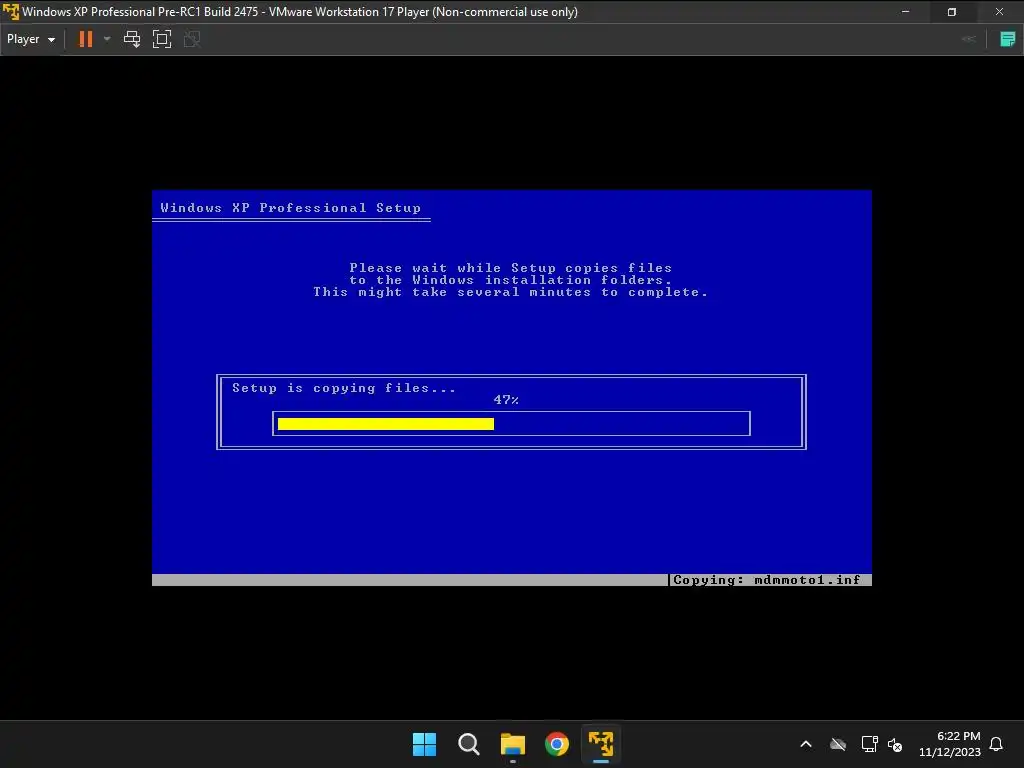Image resolution: width=1024 pixels, height=768 pixels.
Task: Open the notifications bell icon
Action: point(996,744)
